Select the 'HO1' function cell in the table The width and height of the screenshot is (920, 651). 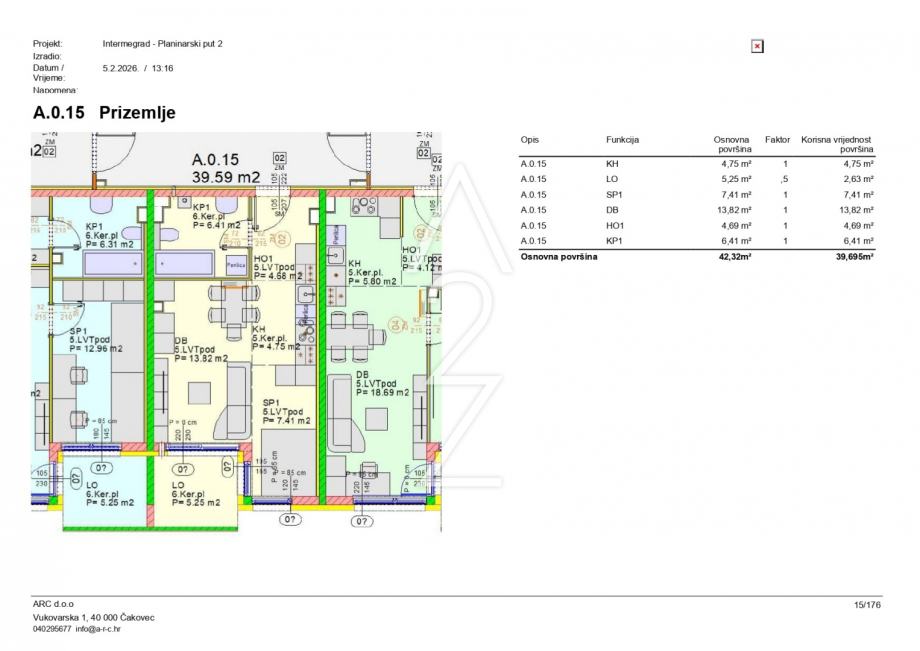pyautogui.click(x=615, y=226)
